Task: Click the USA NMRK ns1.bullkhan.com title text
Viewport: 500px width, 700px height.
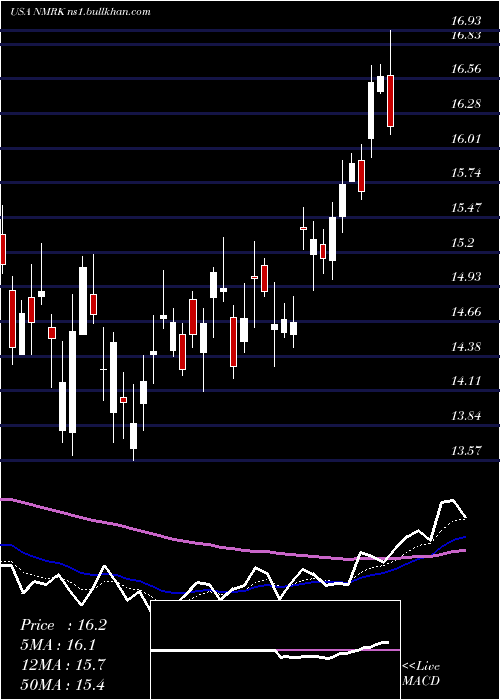Action: click(80, 12)
